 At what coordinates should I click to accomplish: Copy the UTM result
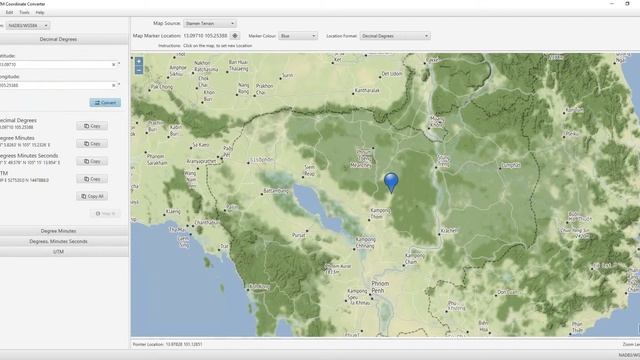[92, 179]
